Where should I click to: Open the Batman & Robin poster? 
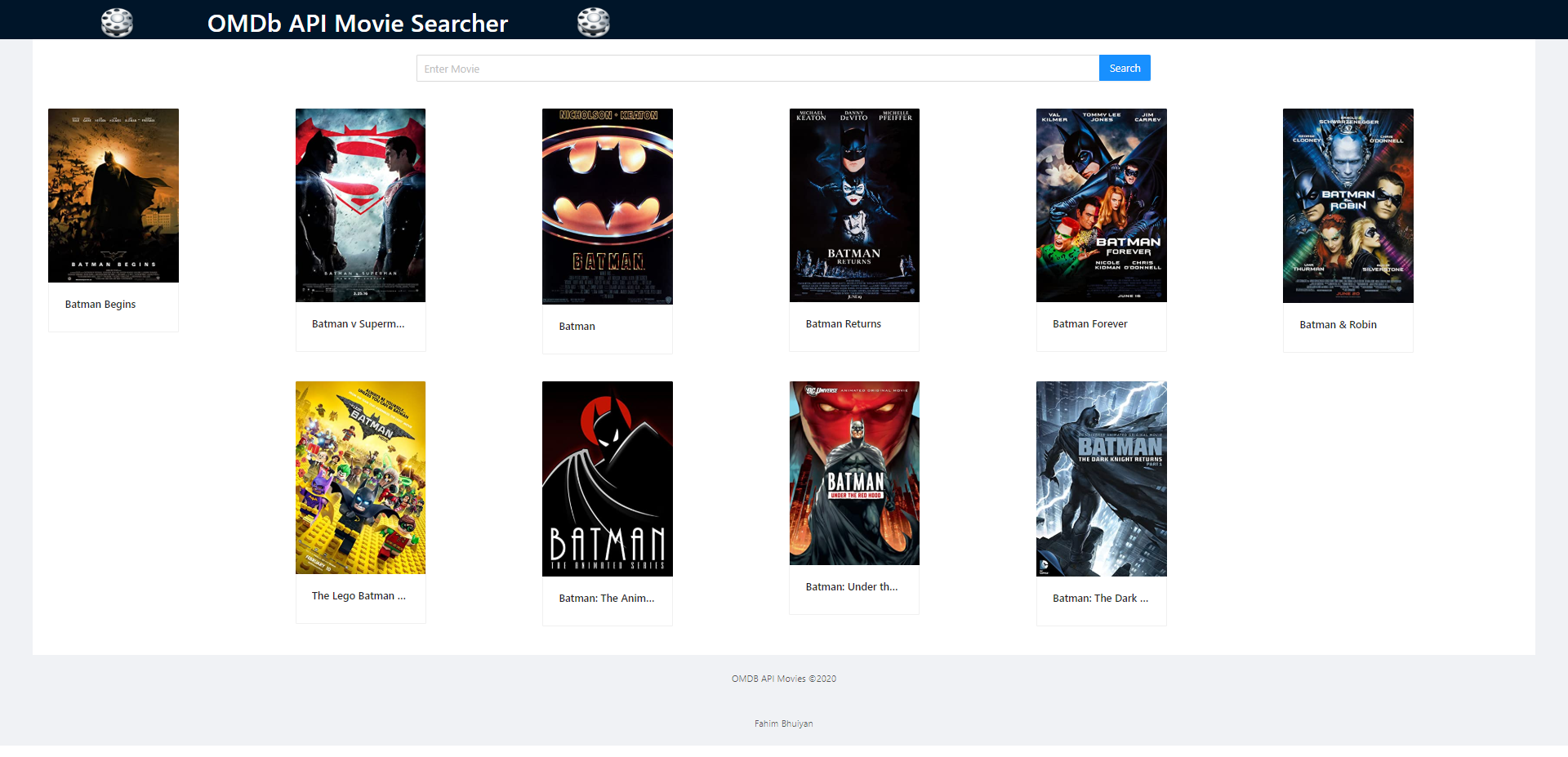[1348, 206]
